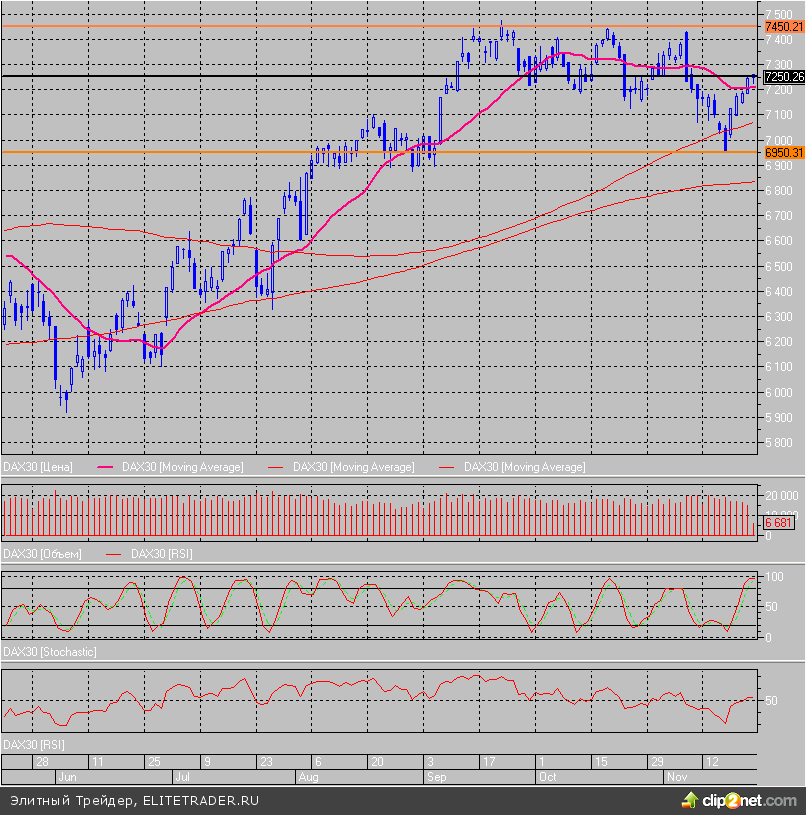The width and height of the screenshot is (806, 815).
Task: Click date 28 on the time axis
Action: click(43, 761)
